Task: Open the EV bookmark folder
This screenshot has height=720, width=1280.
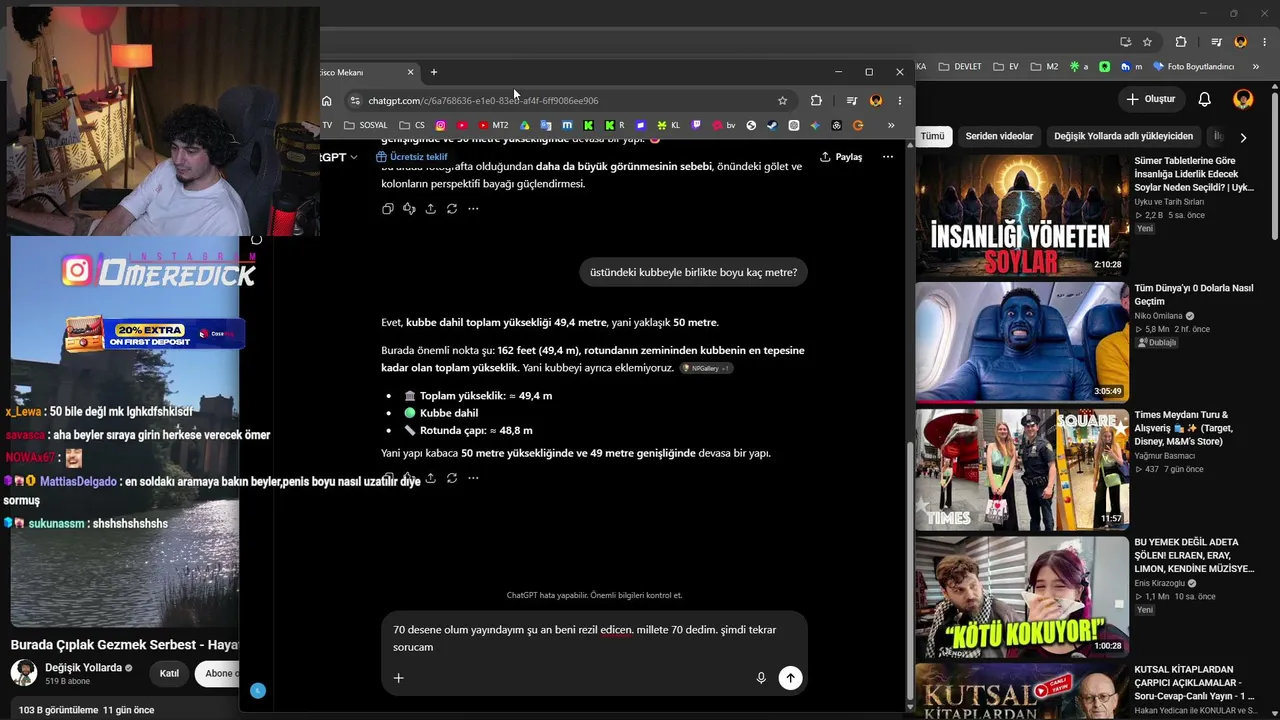Action: 1006,67
